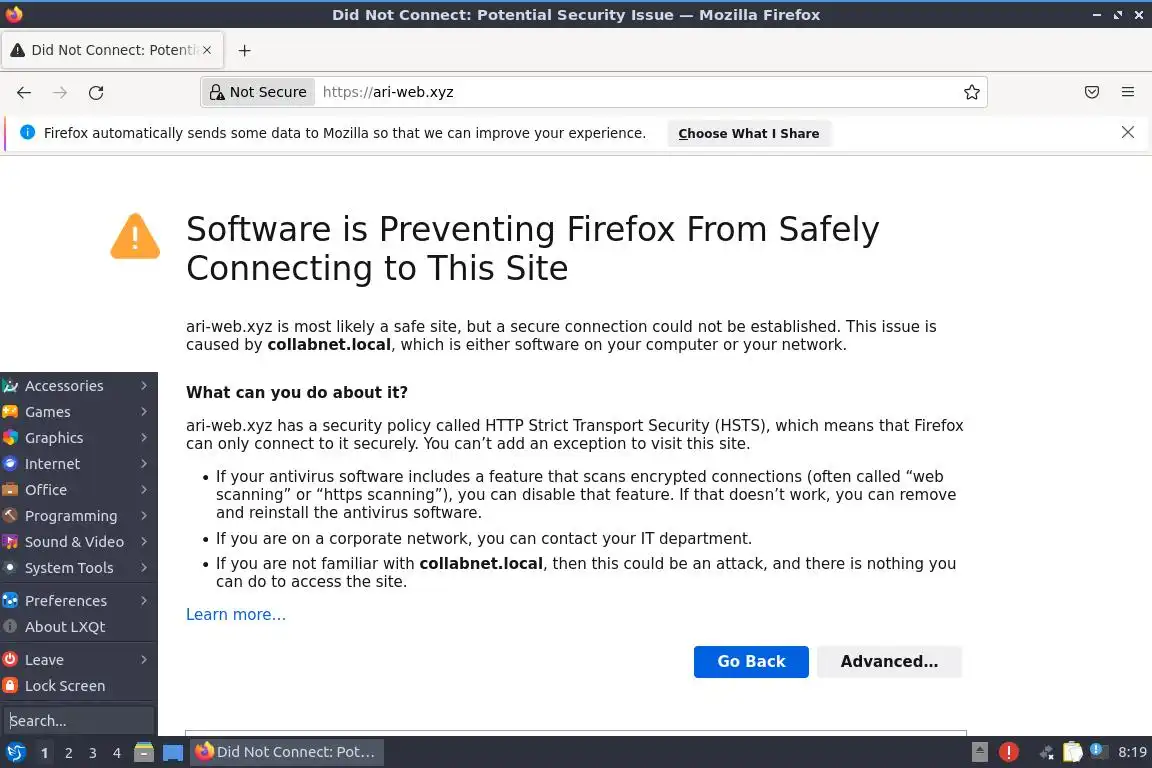The image size is (1152, 768).
Task: Open the clipboard manager tray icon
Action: pos(1073,752)
